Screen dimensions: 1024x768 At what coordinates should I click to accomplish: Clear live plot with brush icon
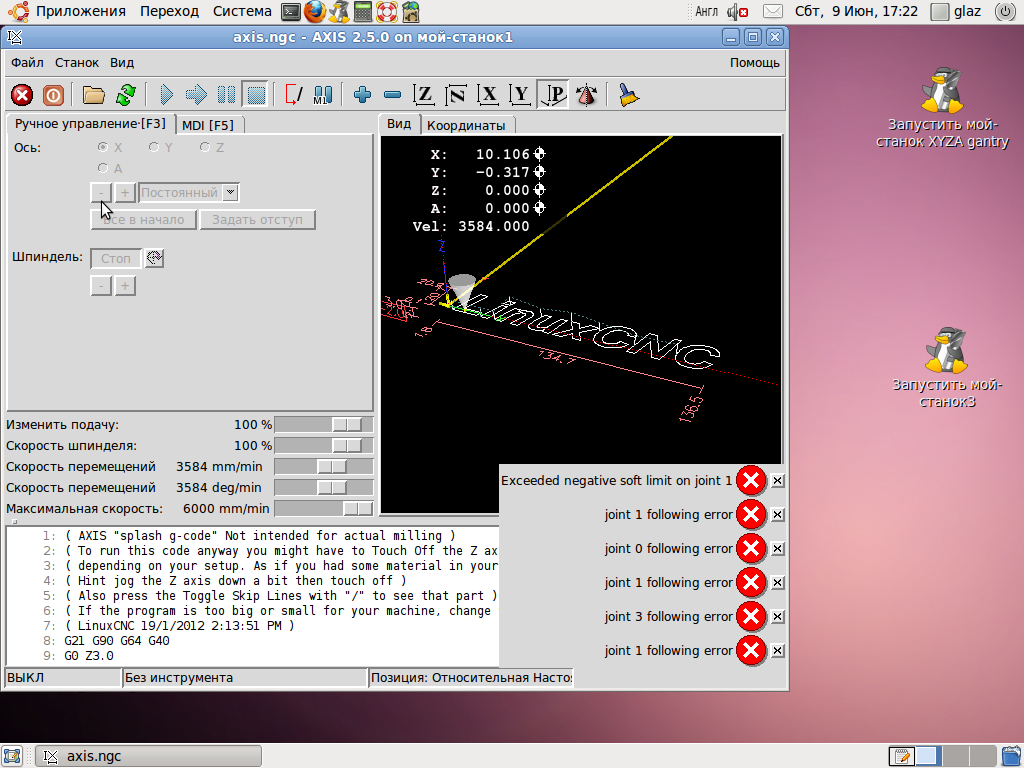tap(628, 95)
